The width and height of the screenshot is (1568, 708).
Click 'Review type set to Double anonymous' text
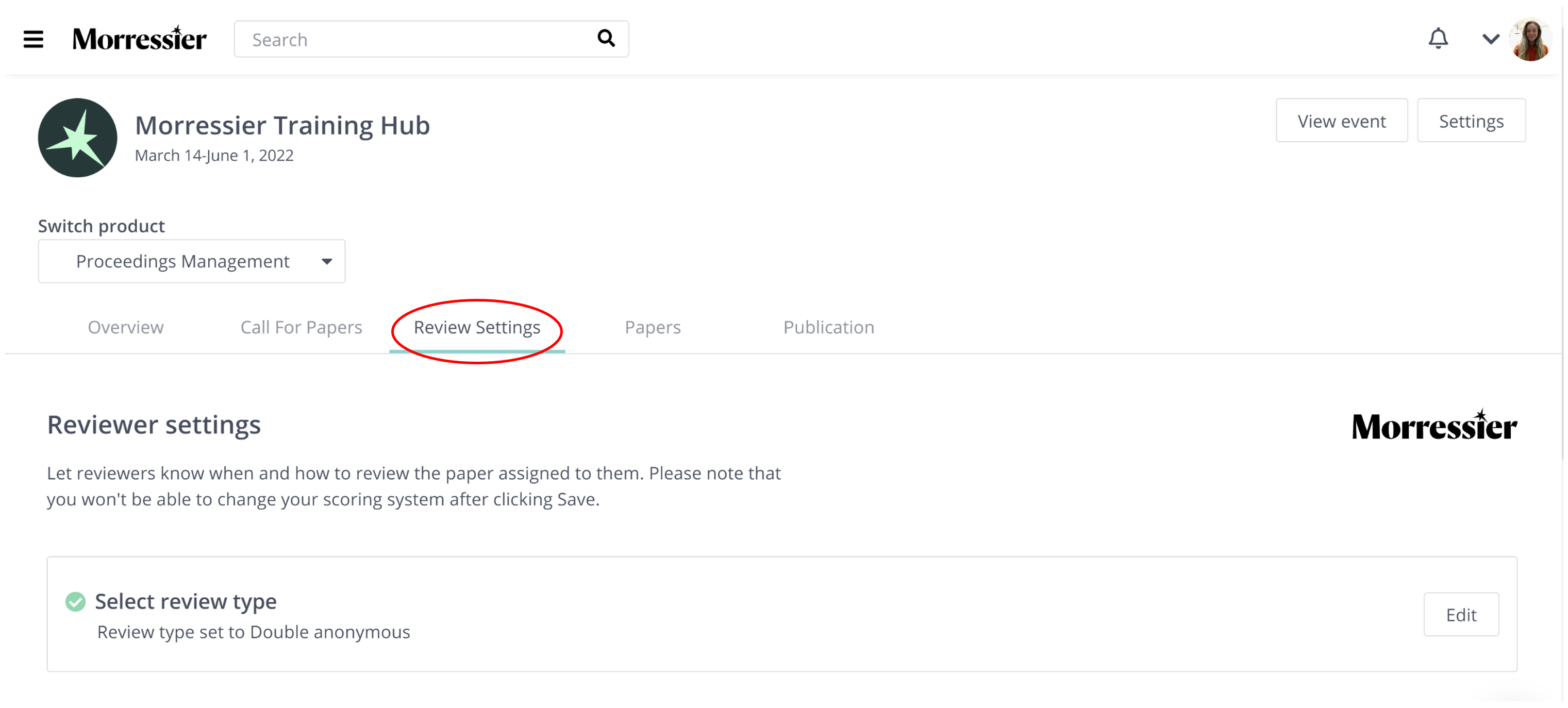[x=254, y=633]
